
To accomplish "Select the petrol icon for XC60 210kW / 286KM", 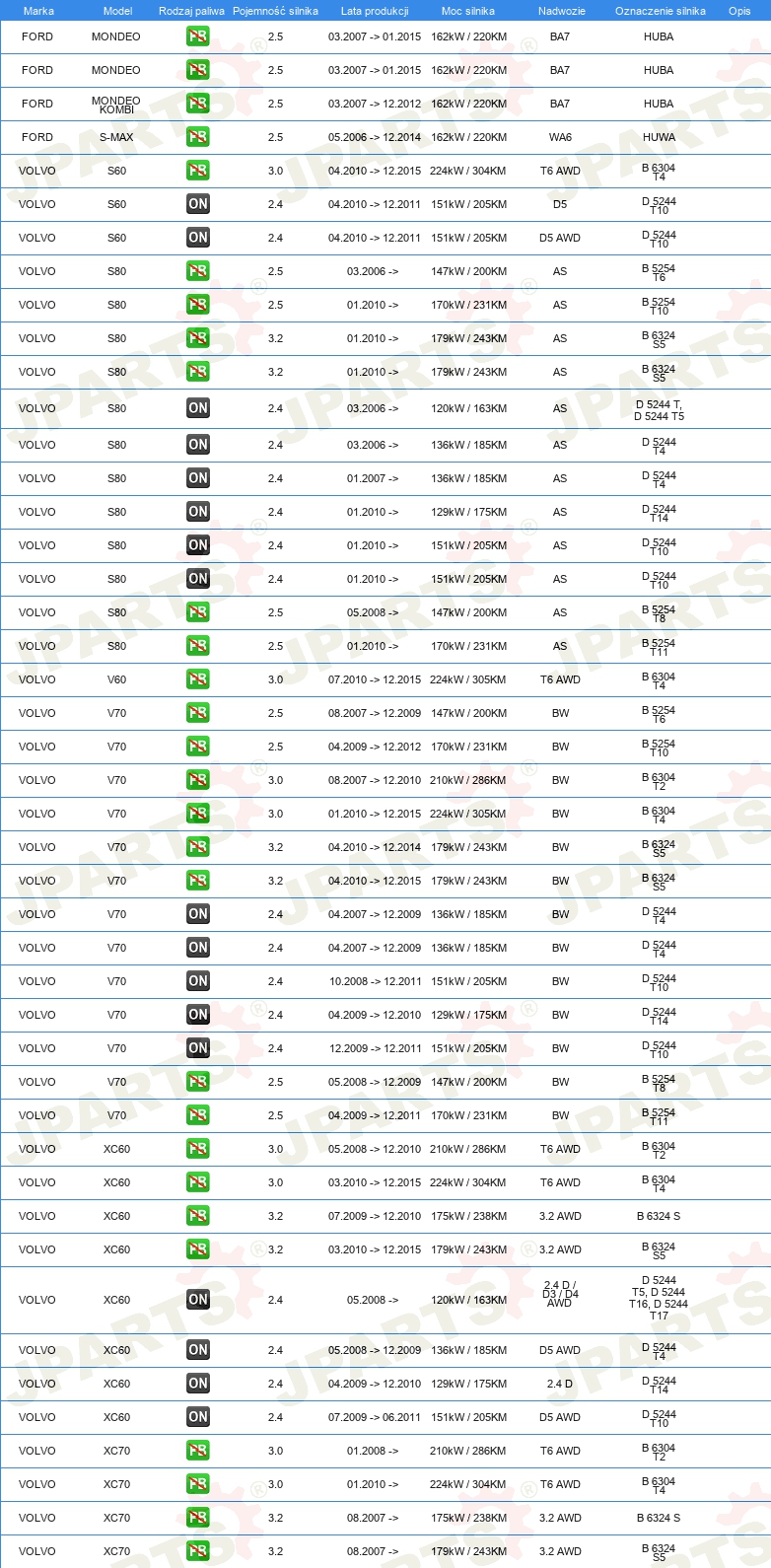I will (198, 1149).
